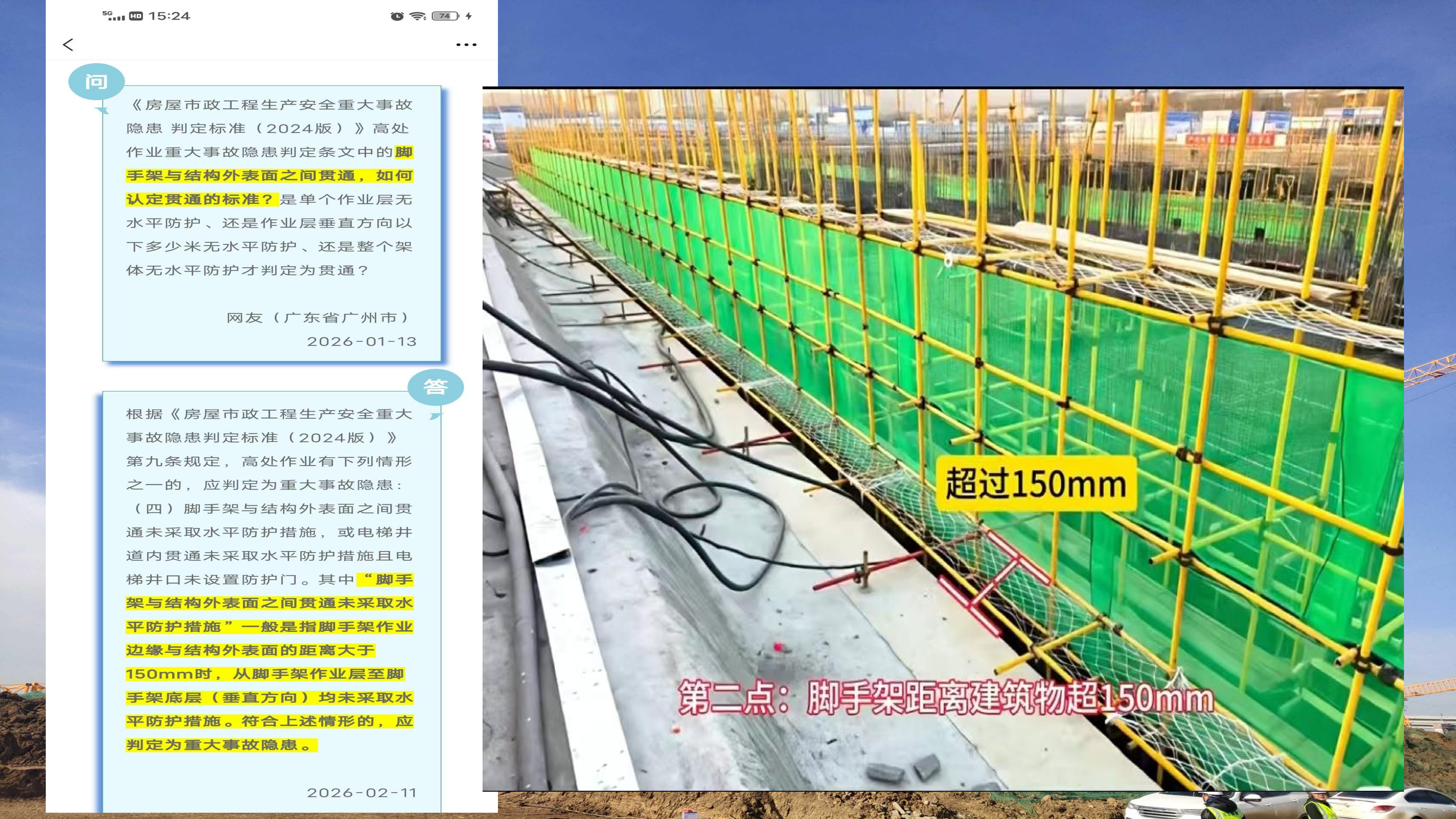Click answer line 边缘与结构外表面的距离大于
Image resolution: width=1456 pixels, height=819 pixels.
(x=250, y=650)
